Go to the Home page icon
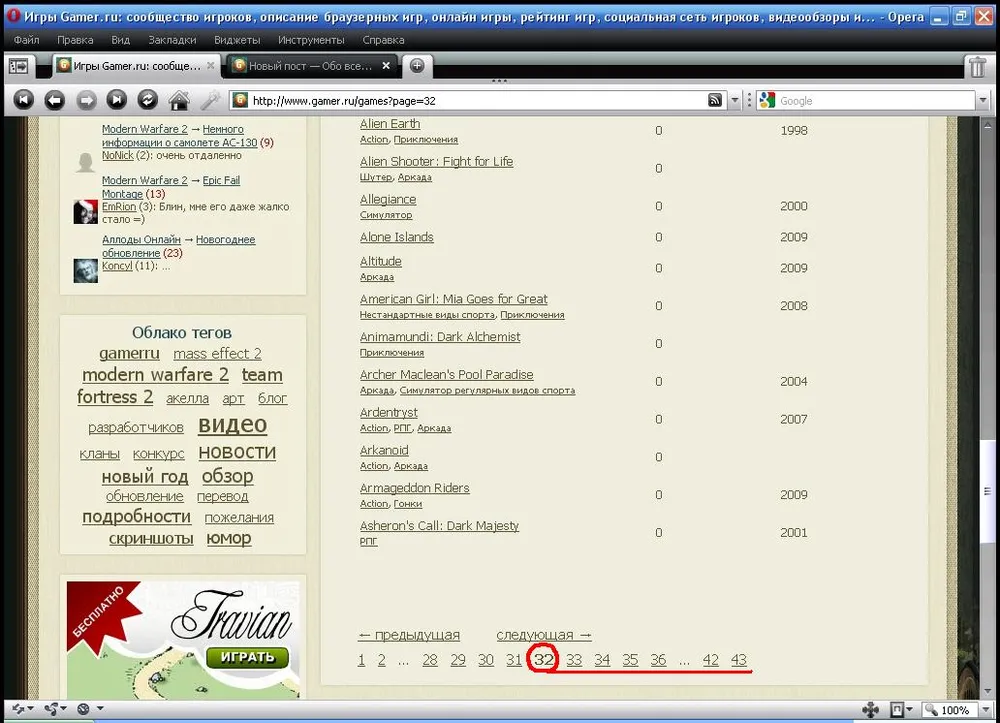Image resolution: width=1000 pixels, height=723 pixels. [179, 100]
